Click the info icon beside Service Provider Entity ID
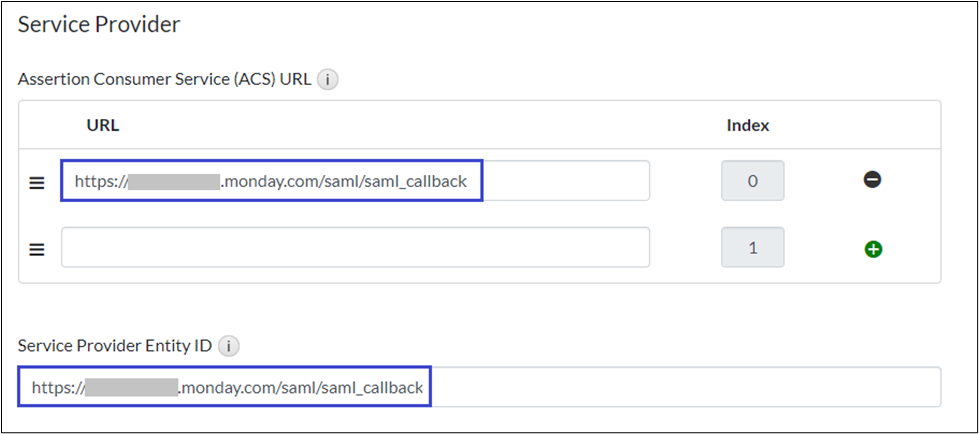 tap(229, 347)
